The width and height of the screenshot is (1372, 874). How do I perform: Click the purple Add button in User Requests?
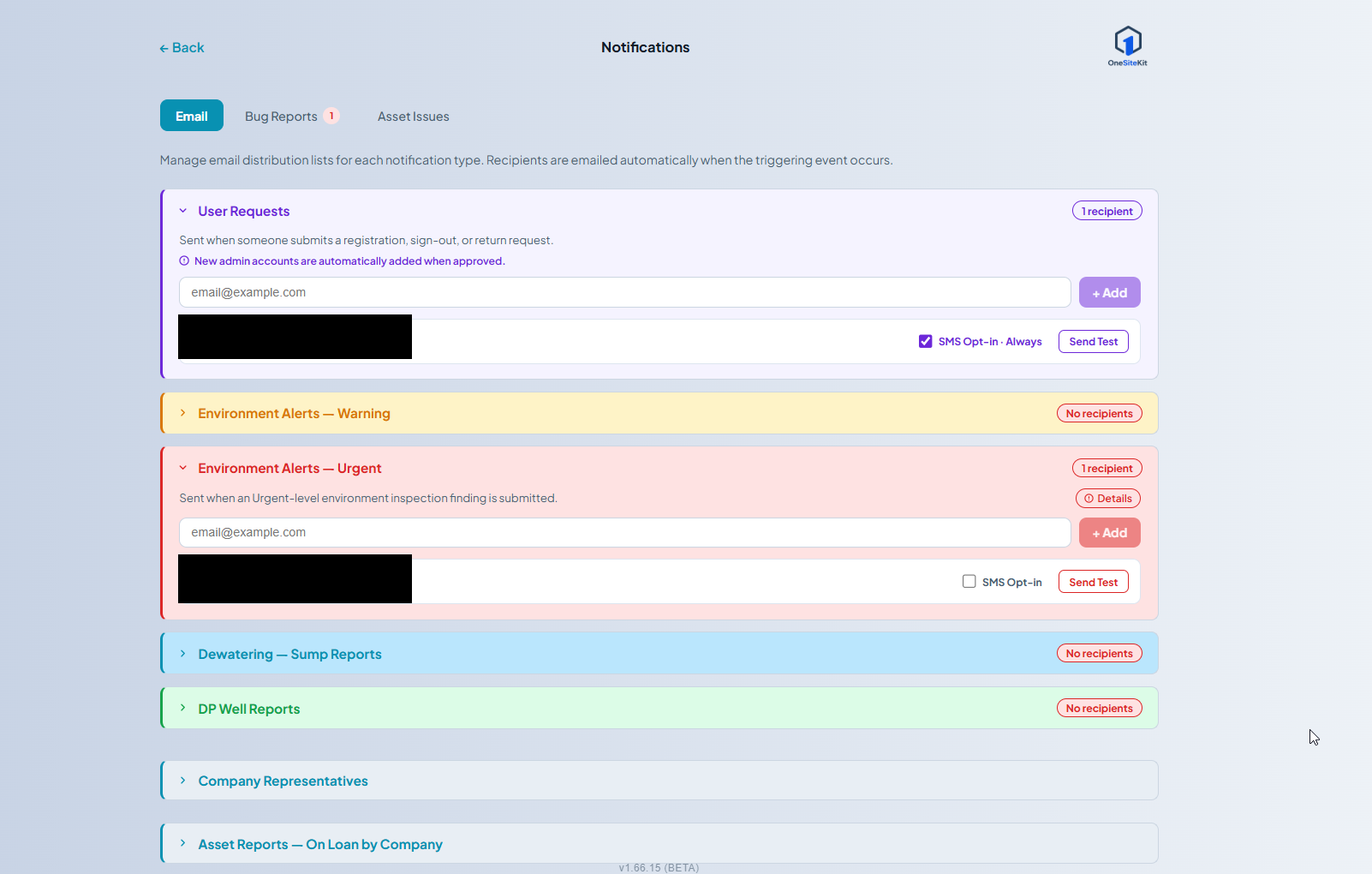pyautogui.click(x=1110, y=292)
